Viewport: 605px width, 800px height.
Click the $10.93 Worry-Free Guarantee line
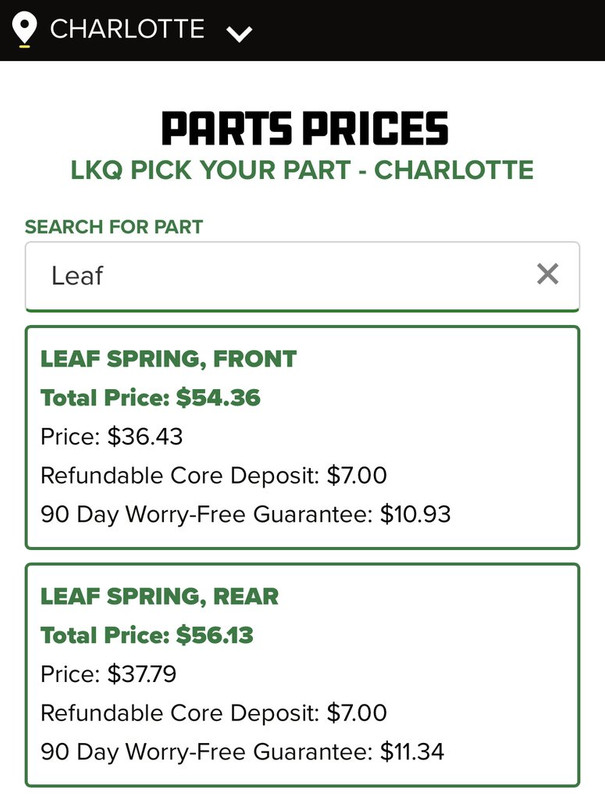pyautogui.click(x=245, y=514)
